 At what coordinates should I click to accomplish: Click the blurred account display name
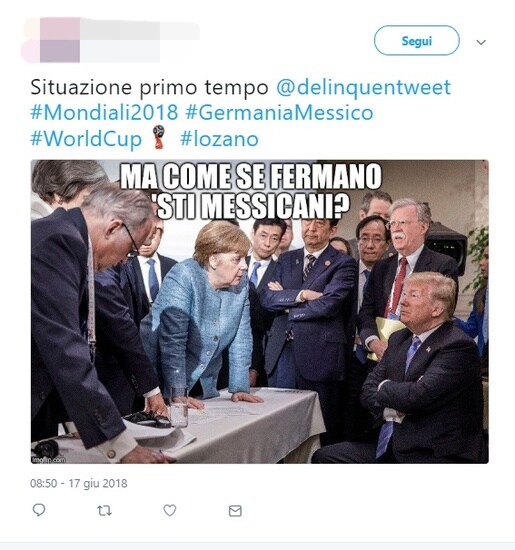(140, 31)
